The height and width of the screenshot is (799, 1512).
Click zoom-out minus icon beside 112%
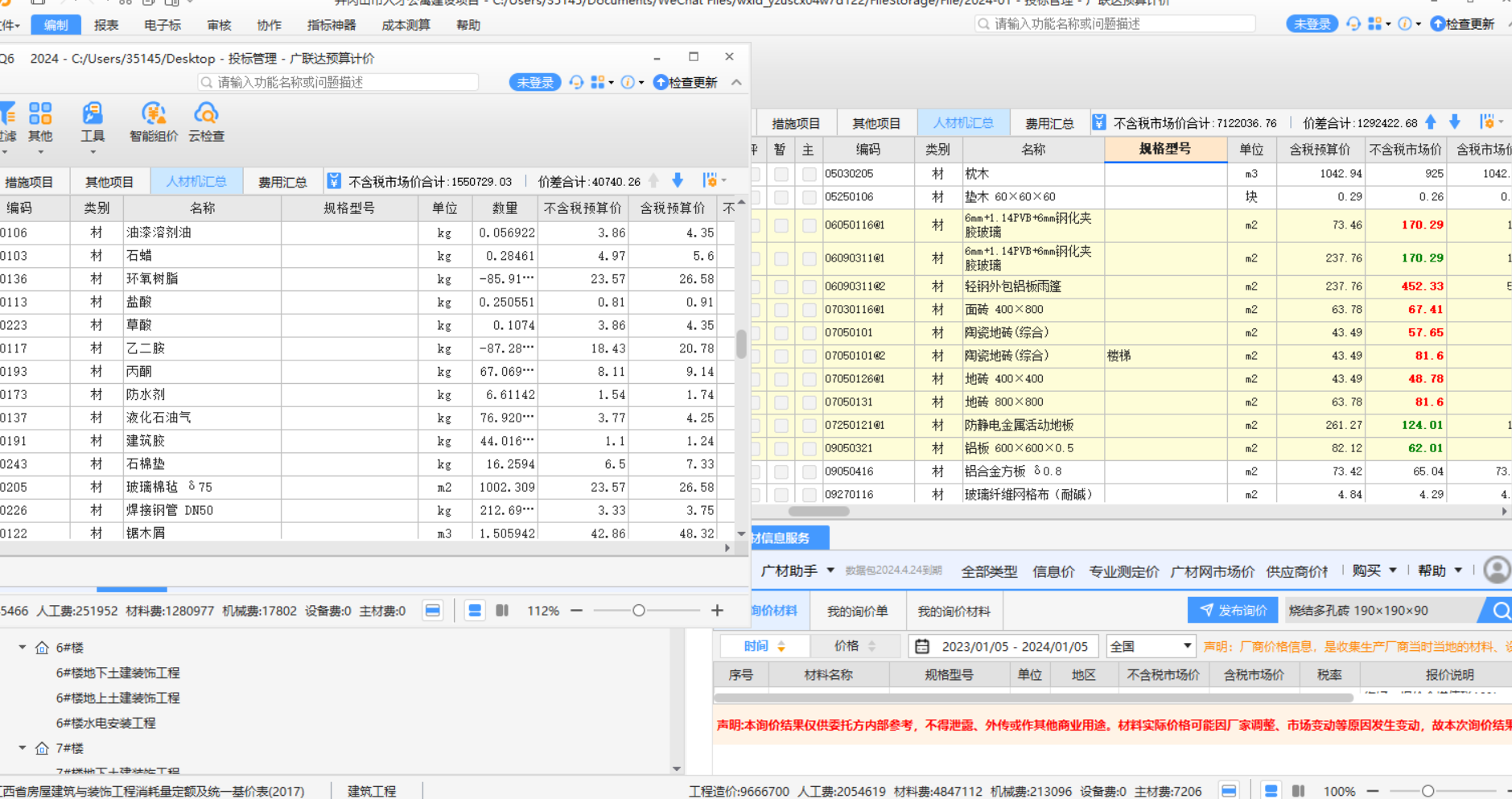point(576,611)
